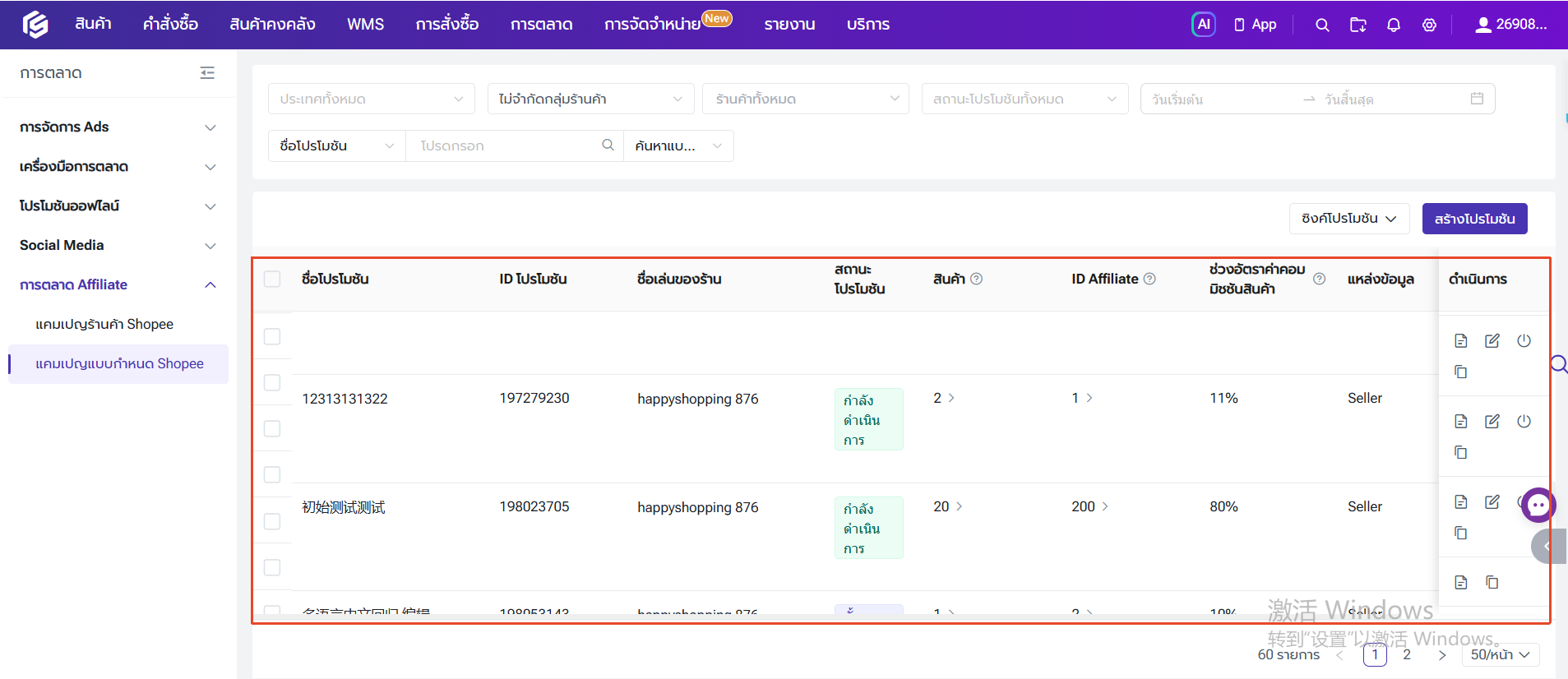The image size is (1568, 679).
Task: Tick the first checkbox below the header
Action: coord(272,336)
